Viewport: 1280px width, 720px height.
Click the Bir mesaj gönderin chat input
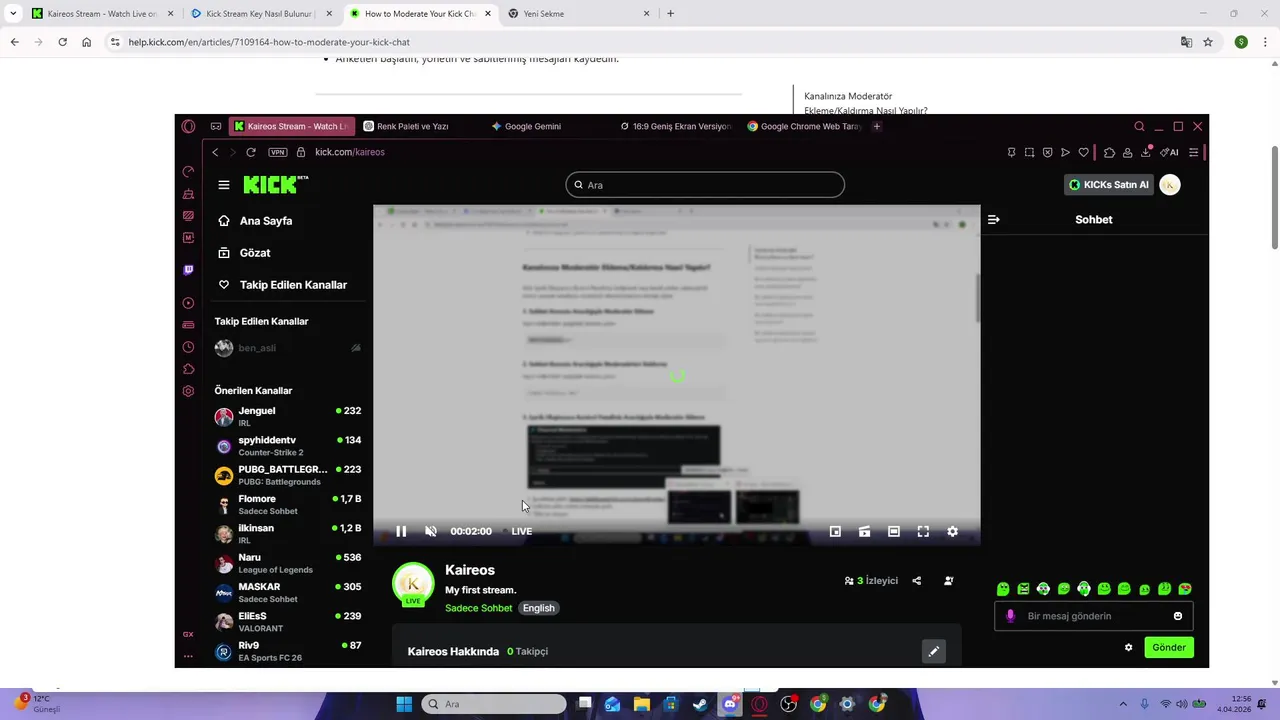coord(1094,616)
